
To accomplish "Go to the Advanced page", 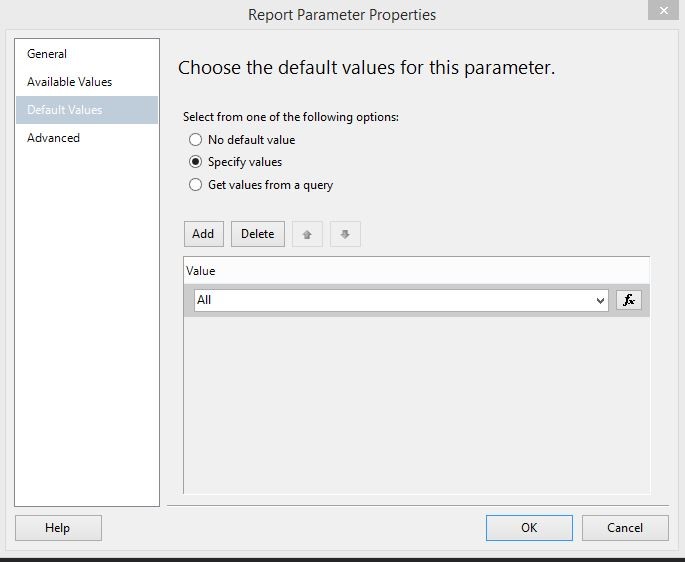I will point(53,138).
